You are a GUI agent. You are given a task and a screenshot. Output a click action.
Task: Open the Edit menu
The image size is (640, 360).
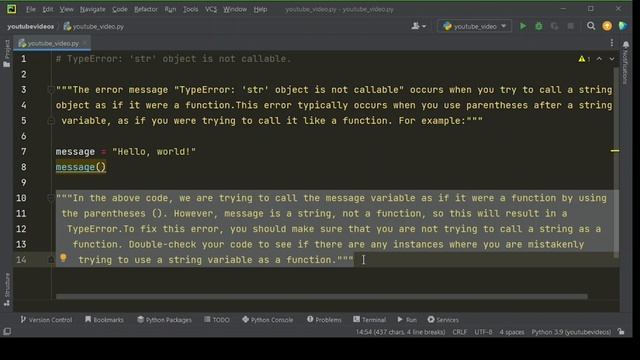click(x=48, y=9)
